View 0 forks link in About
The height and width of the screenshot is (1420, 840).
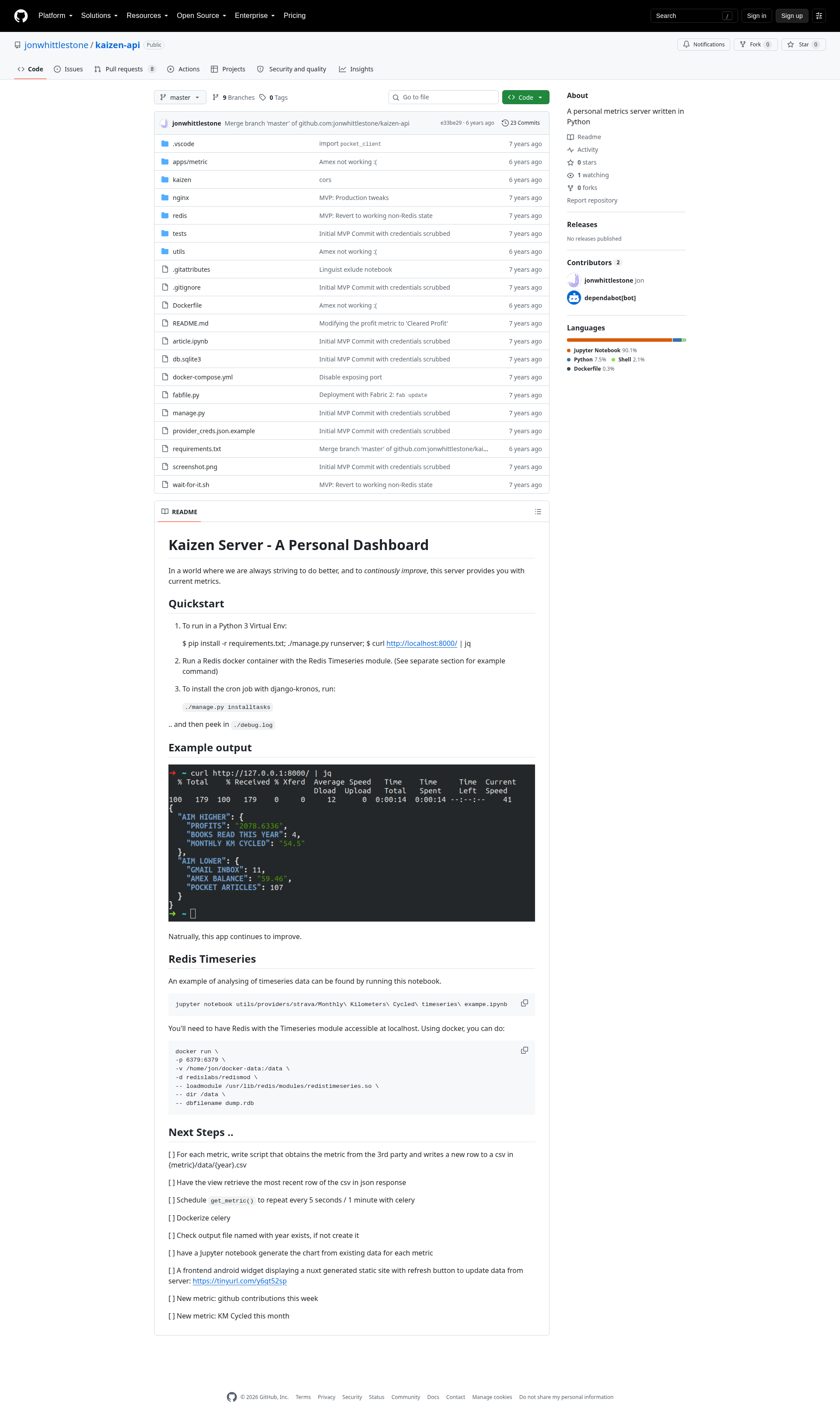[x=582, y=188]
